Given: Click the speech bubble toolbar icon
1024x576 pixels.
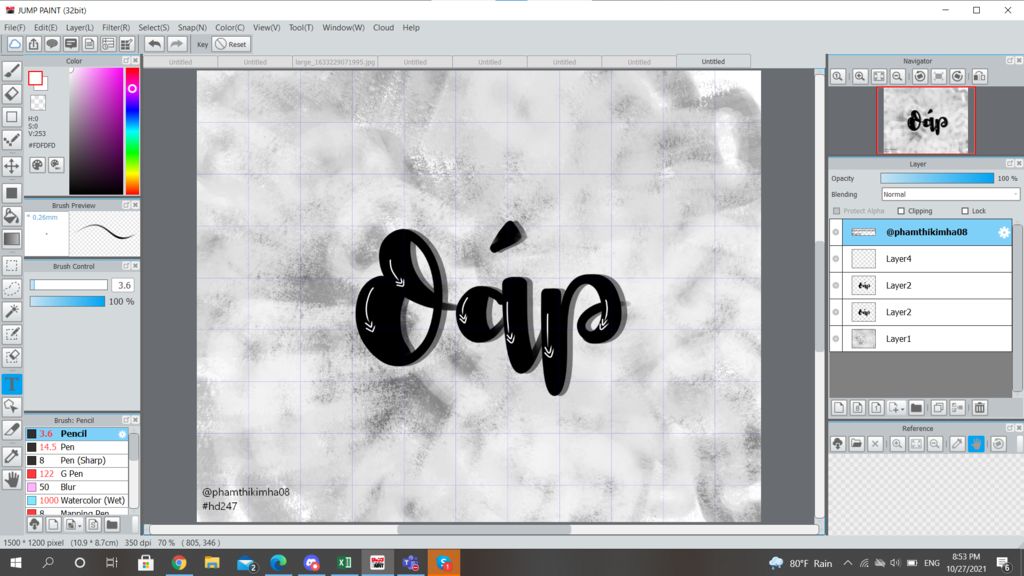Looking at the screenshot, I should [52, 44].
